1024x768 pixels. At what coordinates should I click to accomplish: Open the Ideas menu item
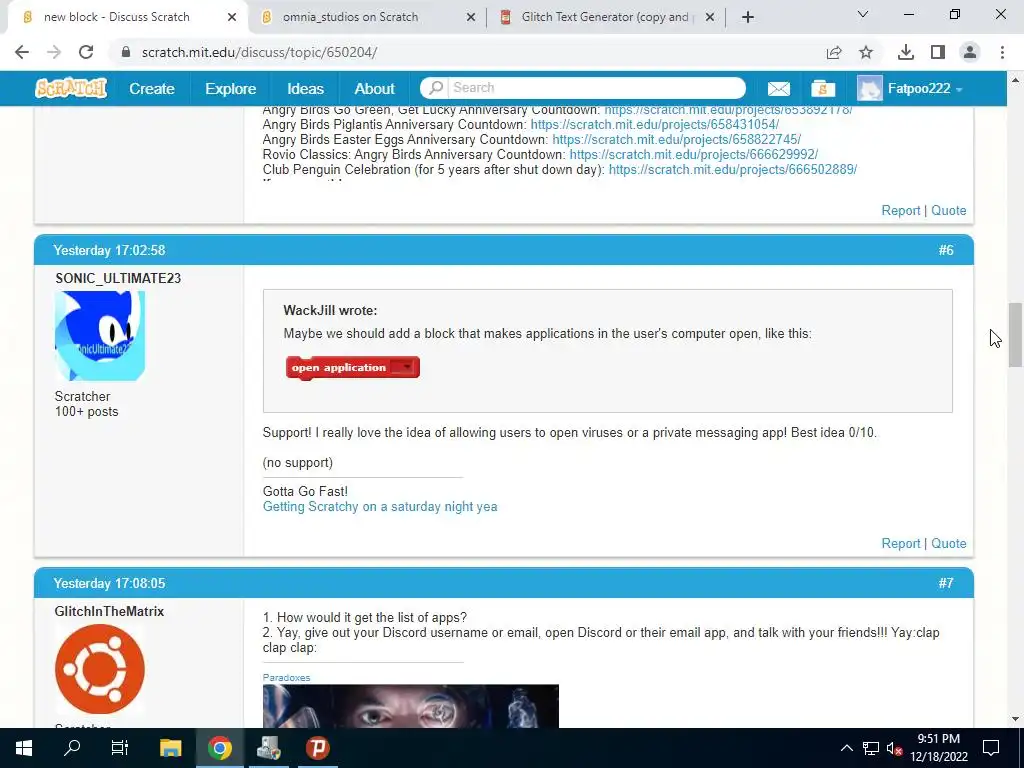(x=305, y=88)
